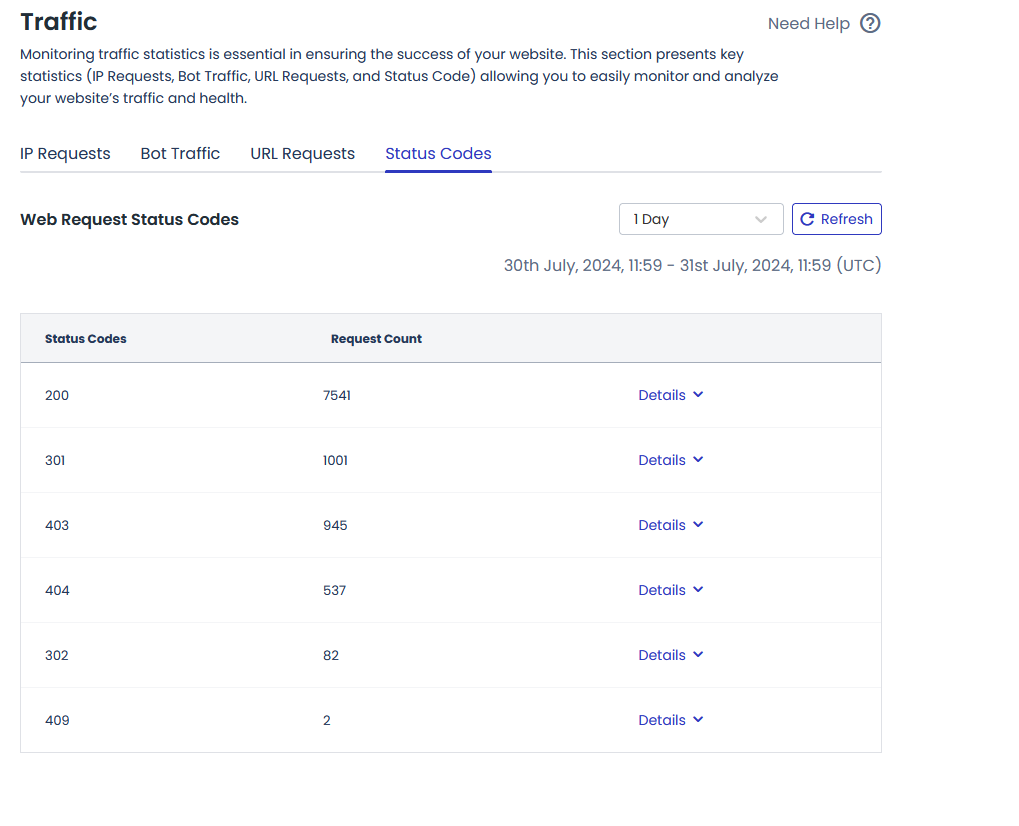Switch to the Bot Traffic tab
1019x826 pixels.
[x=180, y=153]
